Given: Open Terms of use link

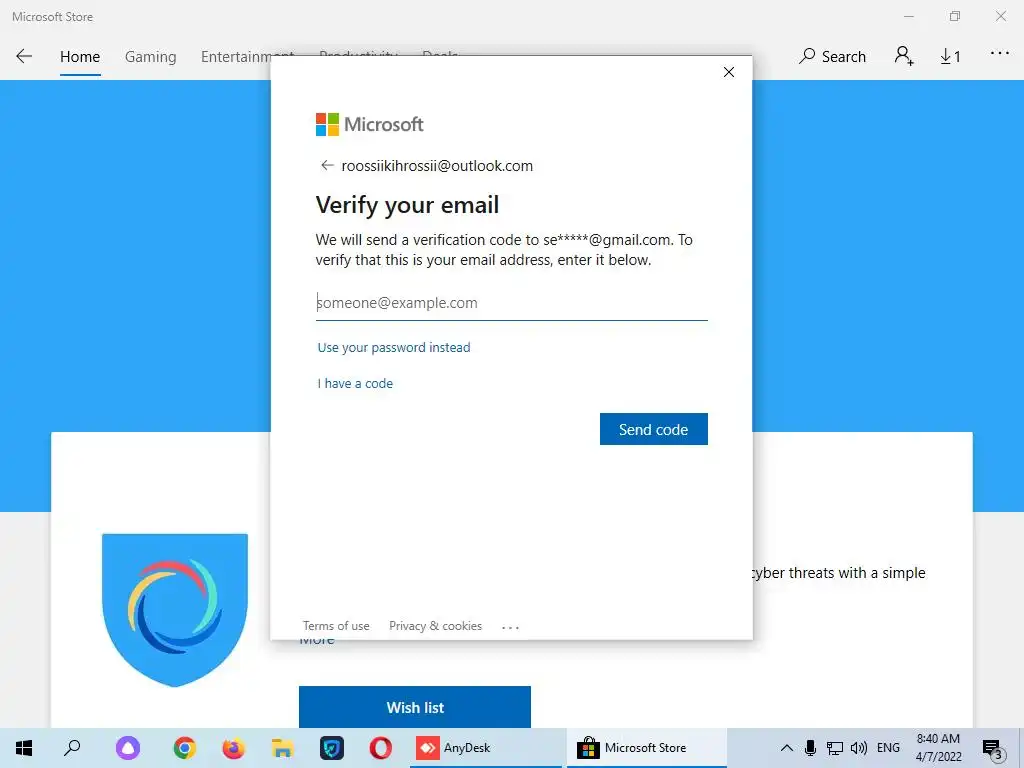Looking at the screenshot, I should click(x=336, y=626).
